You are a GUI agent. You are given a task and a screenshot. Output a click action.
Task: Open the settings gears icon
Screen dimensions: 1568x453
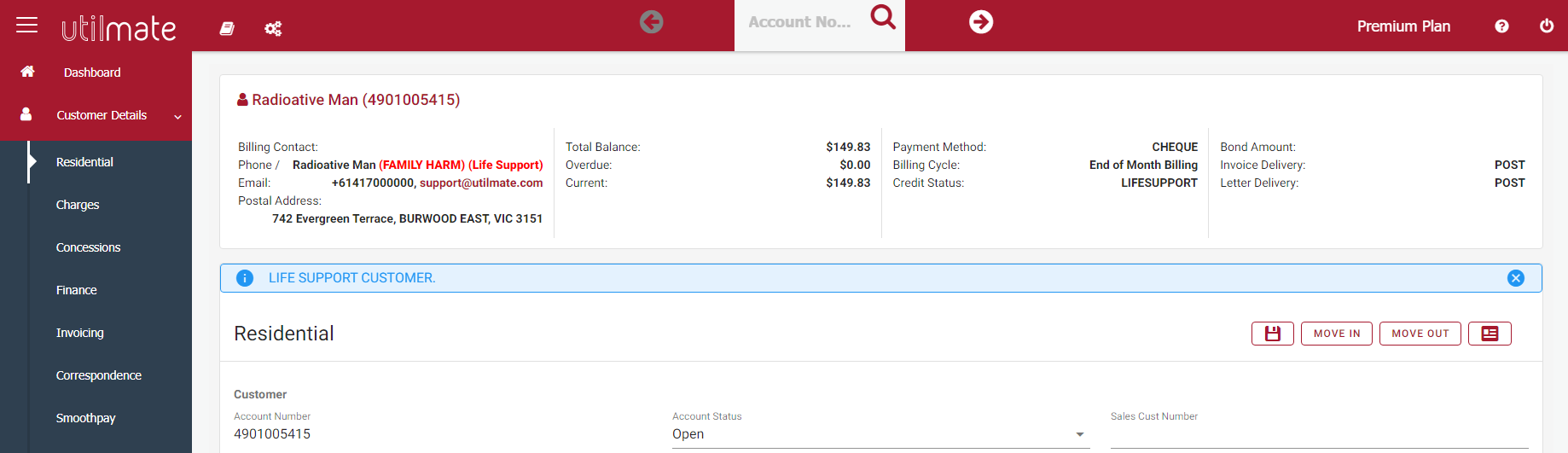[273, 29]
